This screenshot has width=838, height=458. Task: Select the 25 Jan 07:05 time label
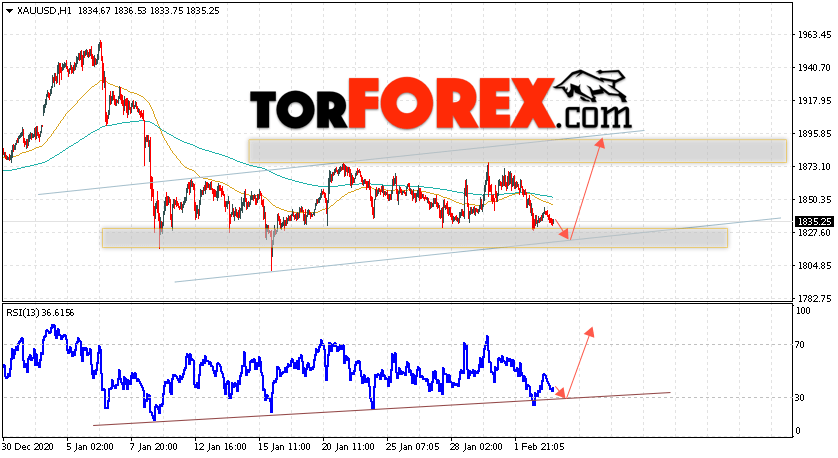click(413, 446)
